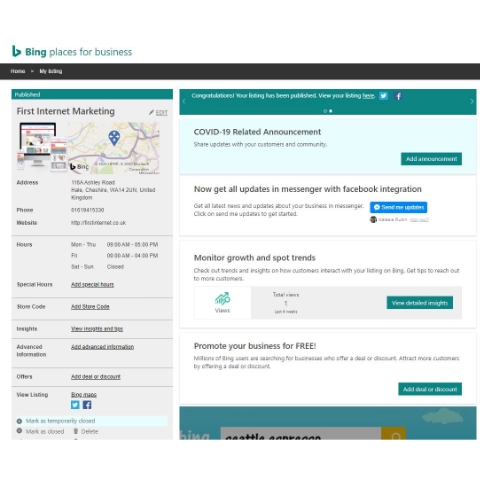This screenshot has width=480, height=480.
Task: Click Home in breadcrumb navigation
Action: [18, 71]
